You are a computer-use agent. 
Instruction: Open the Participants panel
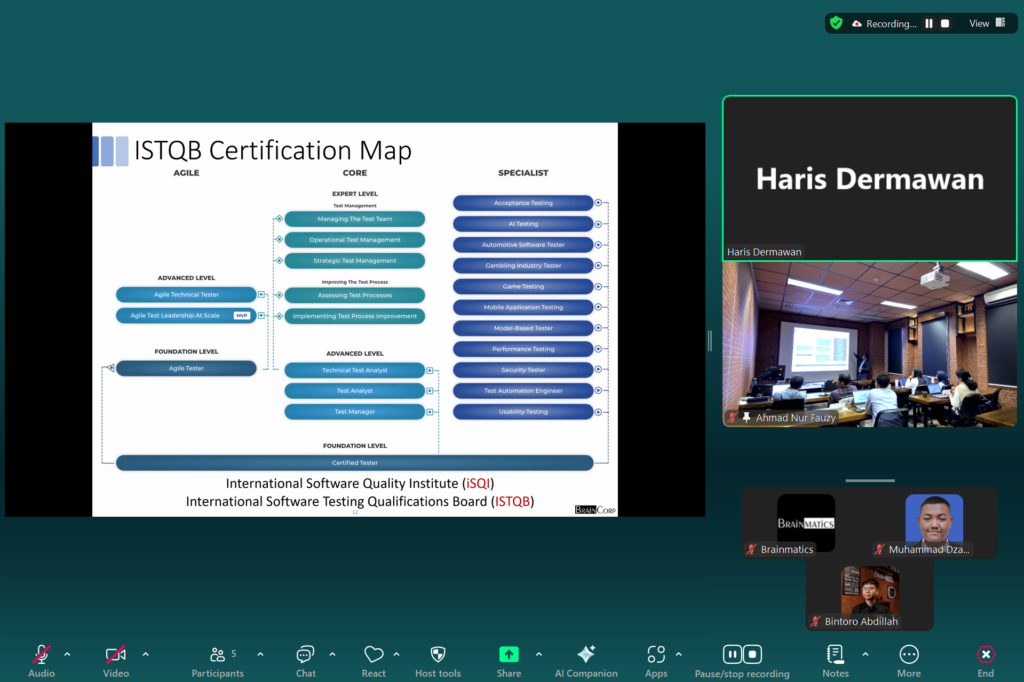217,655
